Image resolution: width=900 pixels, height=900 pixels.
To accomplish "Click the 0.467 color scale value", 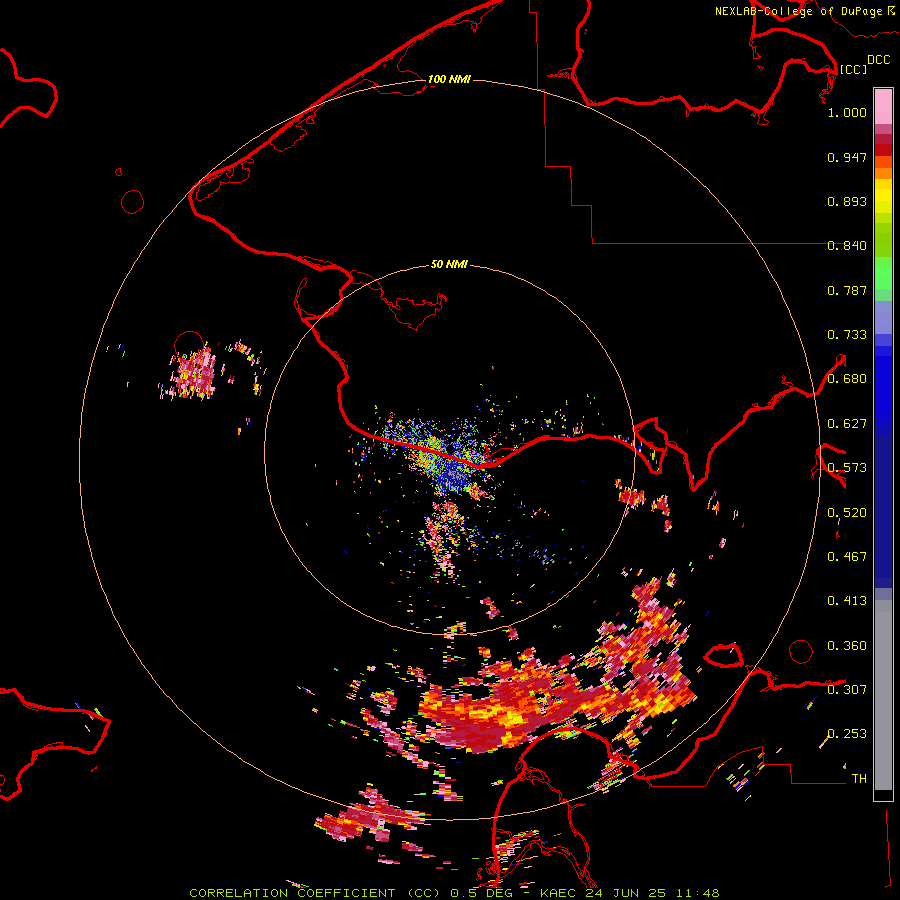I will click(x=847, y=557).
